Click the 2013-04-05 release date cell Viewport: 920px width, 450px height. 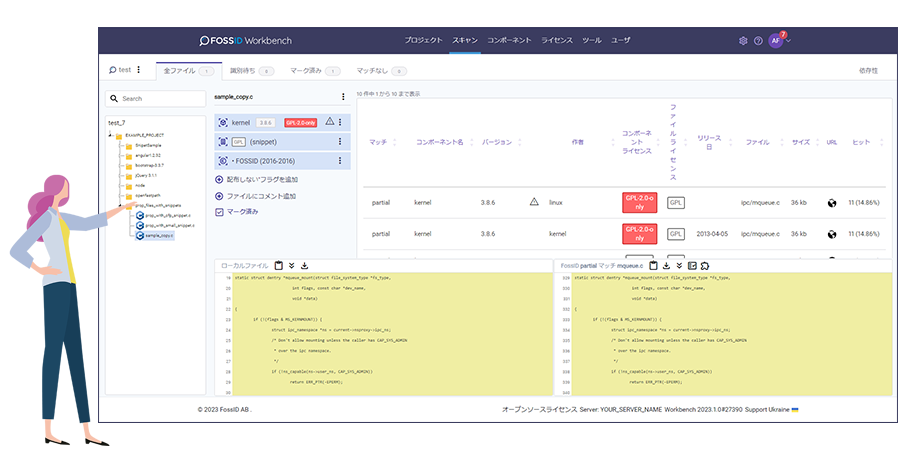tap(711, 234)
